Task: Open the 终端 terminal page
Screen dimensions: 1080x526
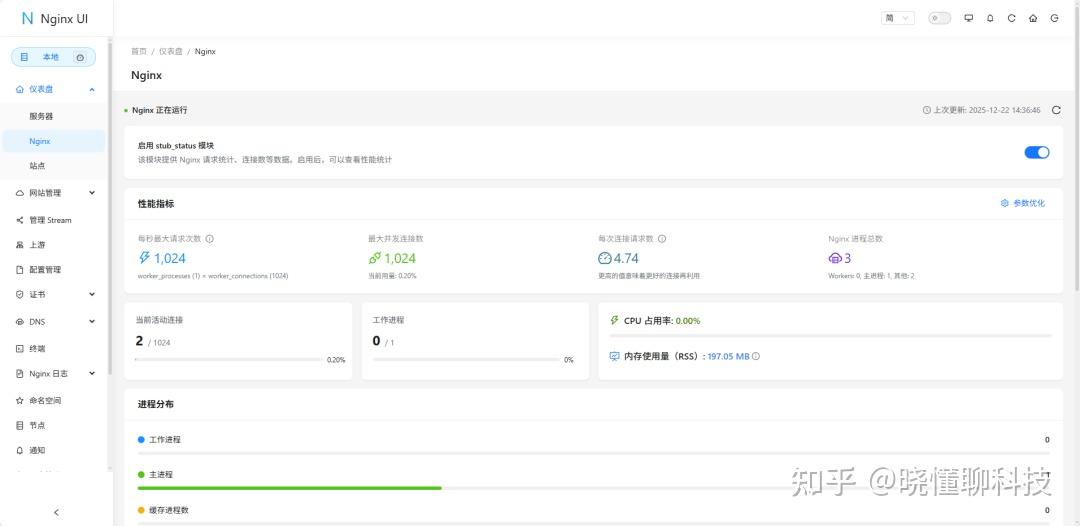Action: (55, 348)
